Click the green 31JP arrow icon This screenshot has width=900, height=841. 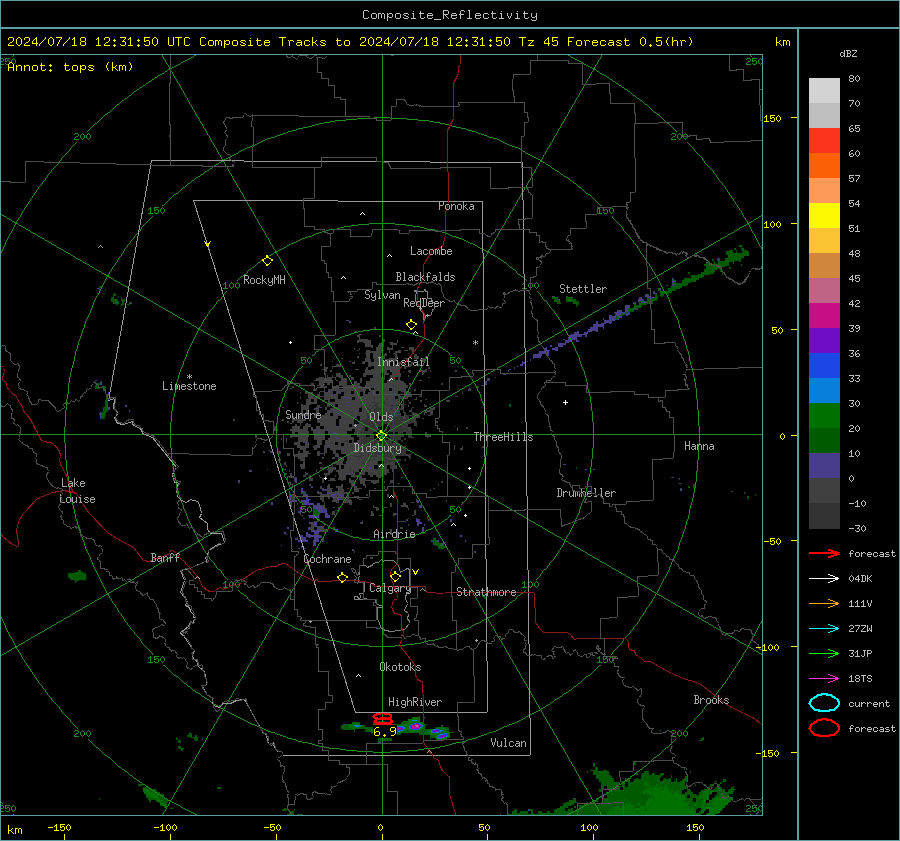coord(824,653)
